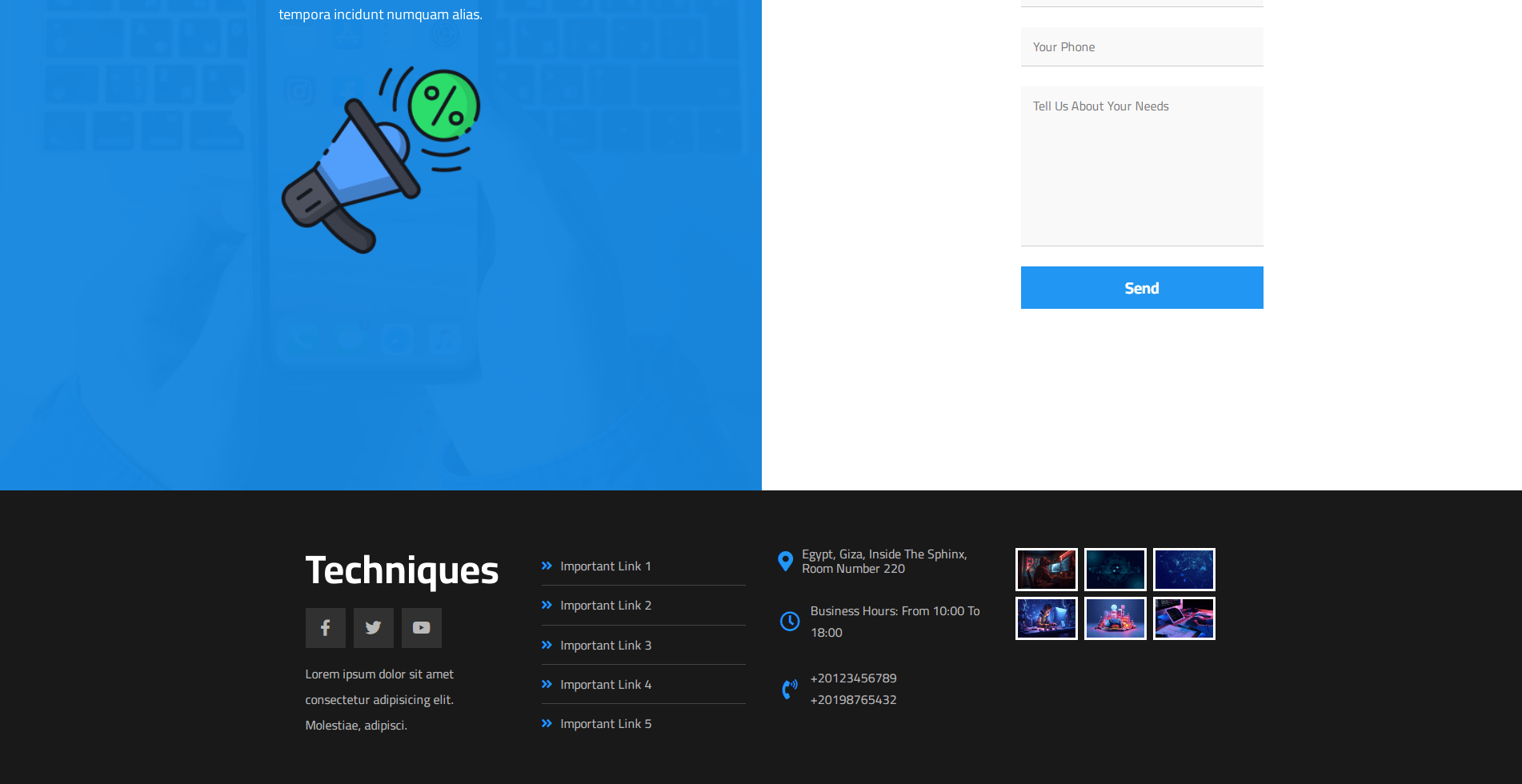Click the chevron beside Important Link 1
Screen dimensions: 1522x784
point(547,566)
